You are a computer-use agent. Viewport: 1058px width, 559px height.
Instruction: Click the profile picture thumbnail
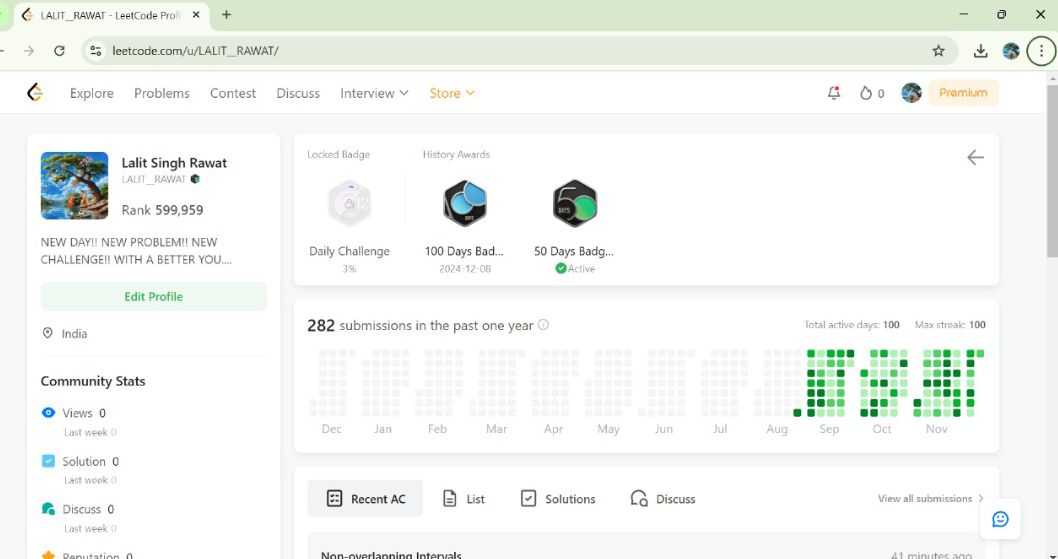pyautogui.click(x=74, y=185)
